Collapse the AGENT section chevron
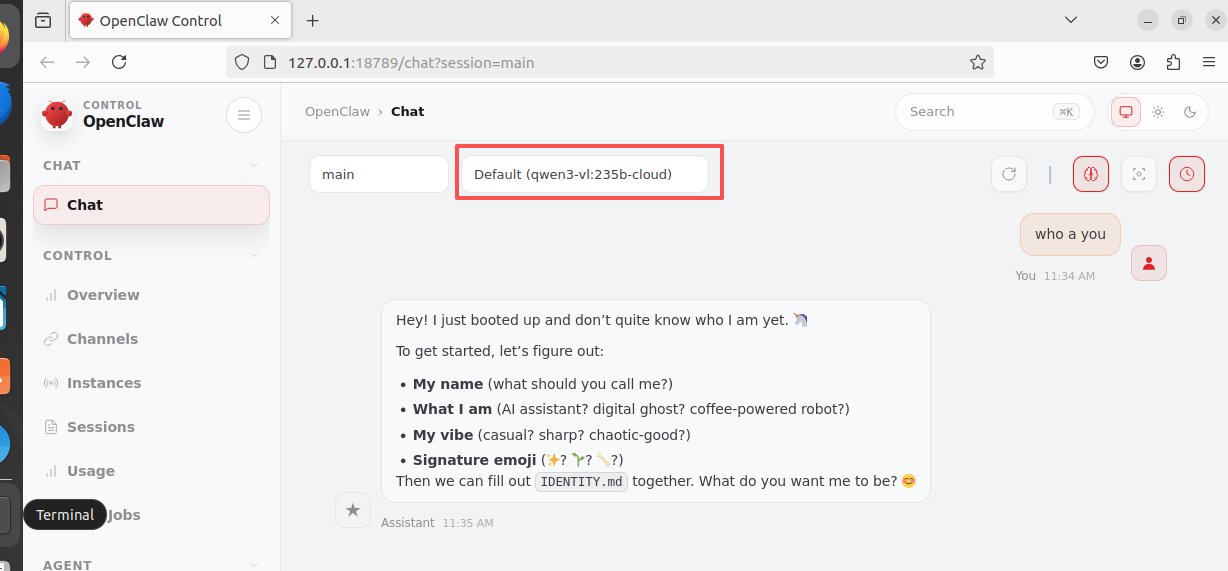Viewport: 1228px width, 571px height. pyautogui.click(x=254, y=565)
